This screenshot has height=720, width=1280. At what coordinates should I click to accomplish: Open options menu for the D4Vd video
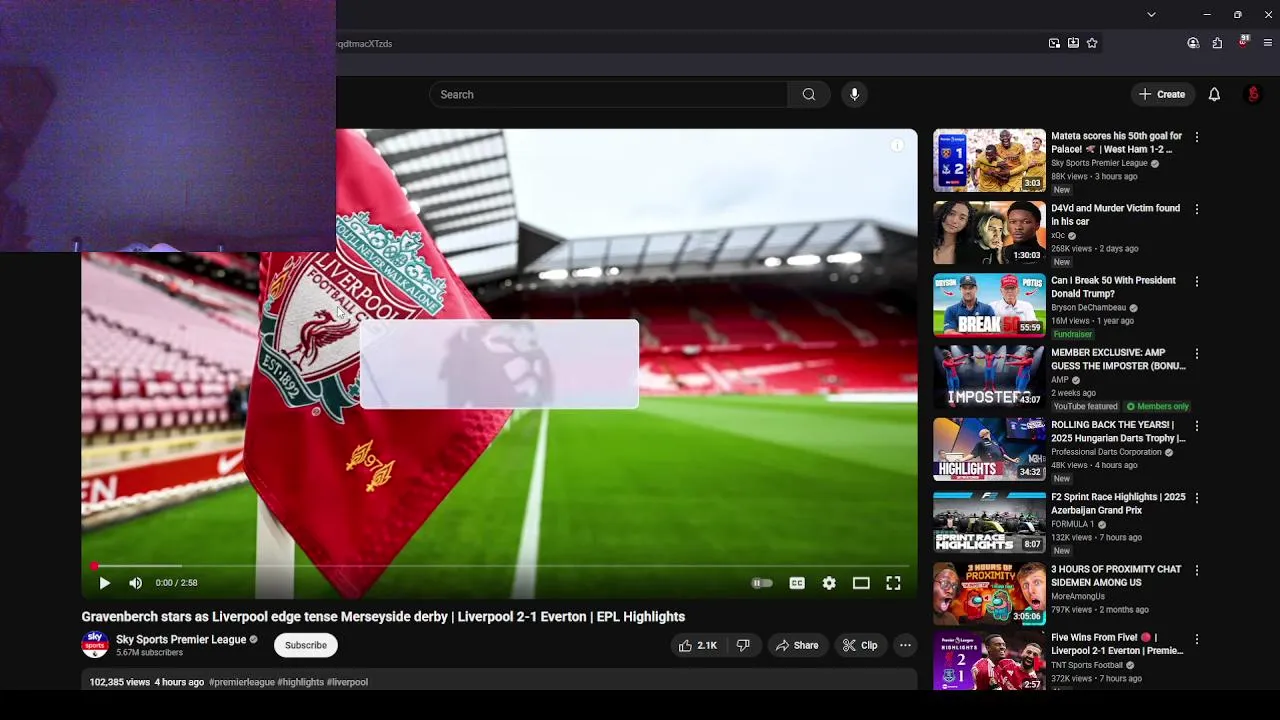[x=1196, y=209]
